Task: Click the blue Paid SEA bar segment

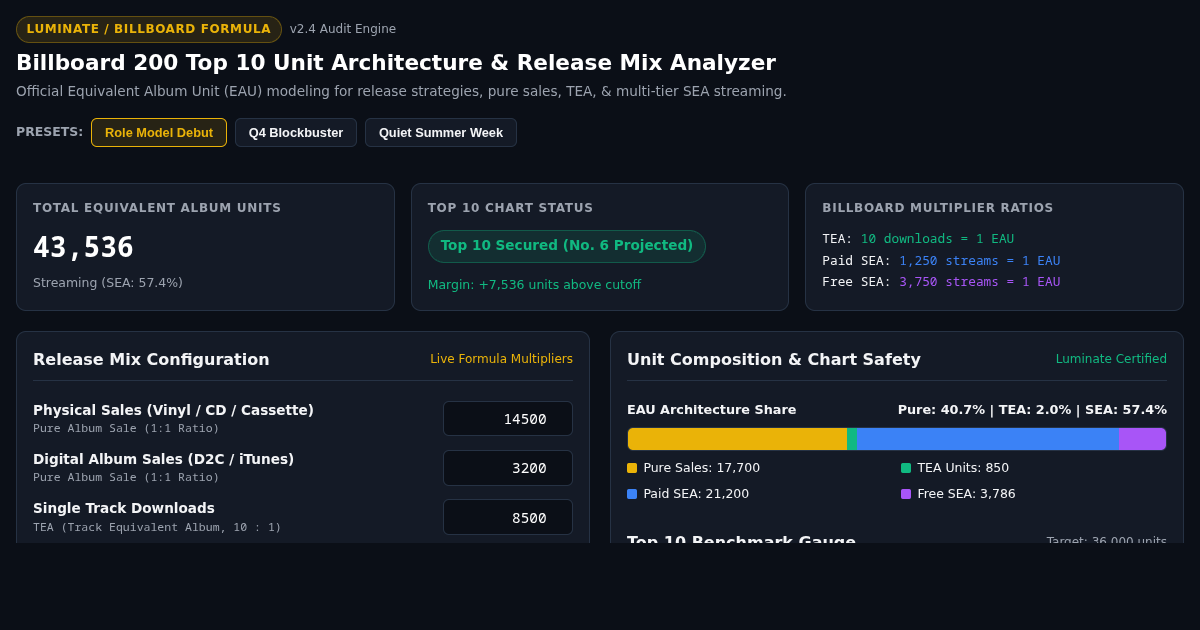Action: (x=988, y=439)
